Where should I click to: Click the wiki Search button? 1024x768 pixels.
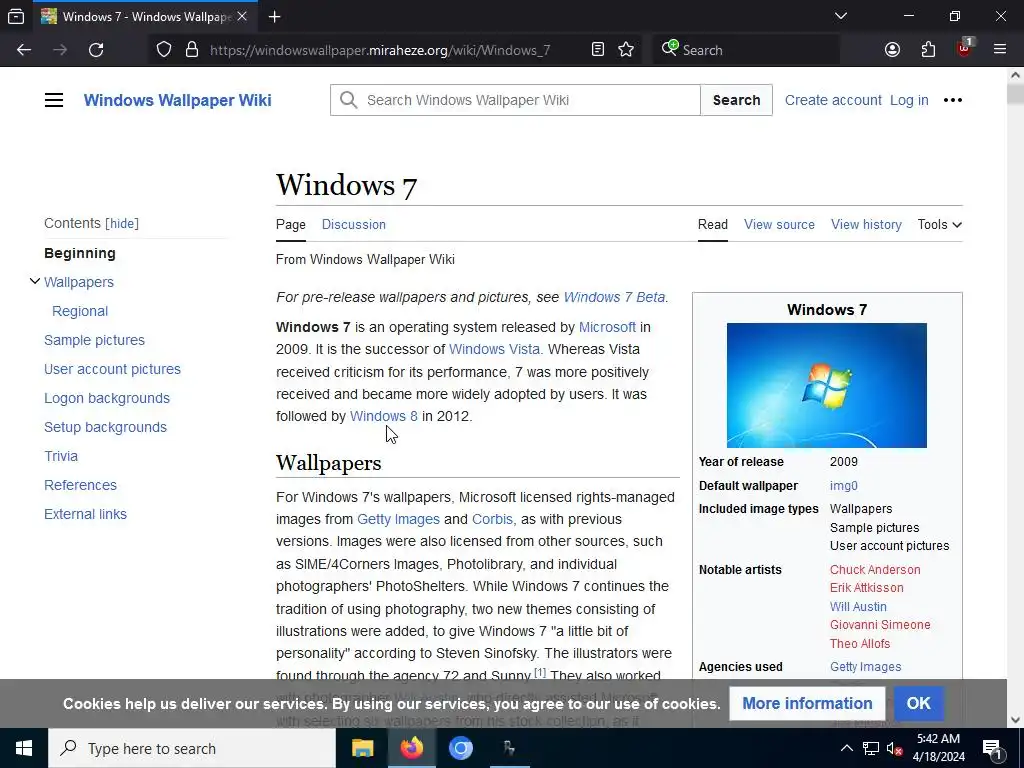(736, 100)
